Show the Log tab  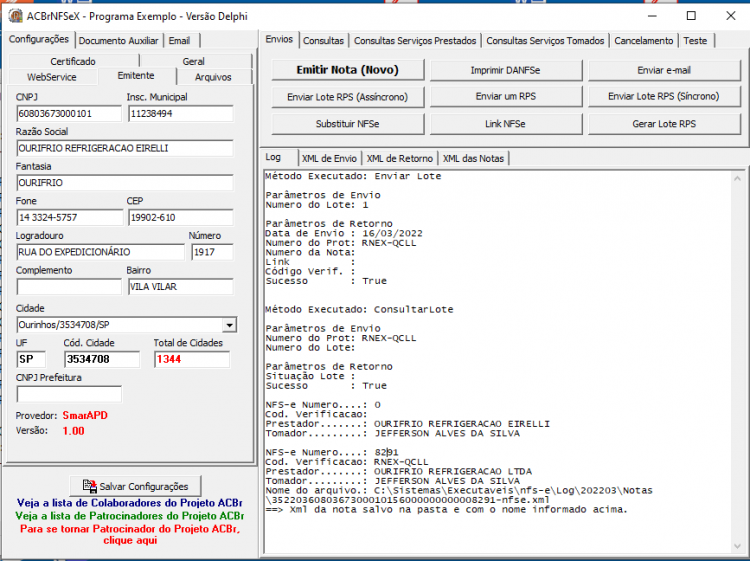274,157
